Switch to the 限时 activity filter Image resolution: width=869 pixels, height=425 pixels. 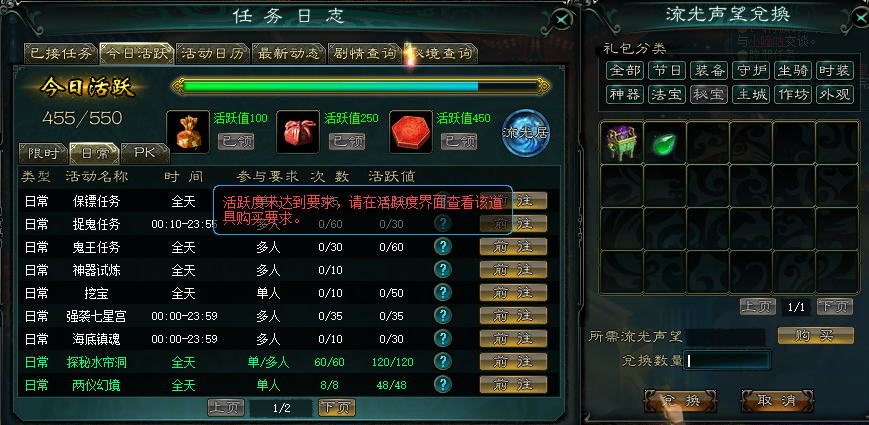[43, 153]
